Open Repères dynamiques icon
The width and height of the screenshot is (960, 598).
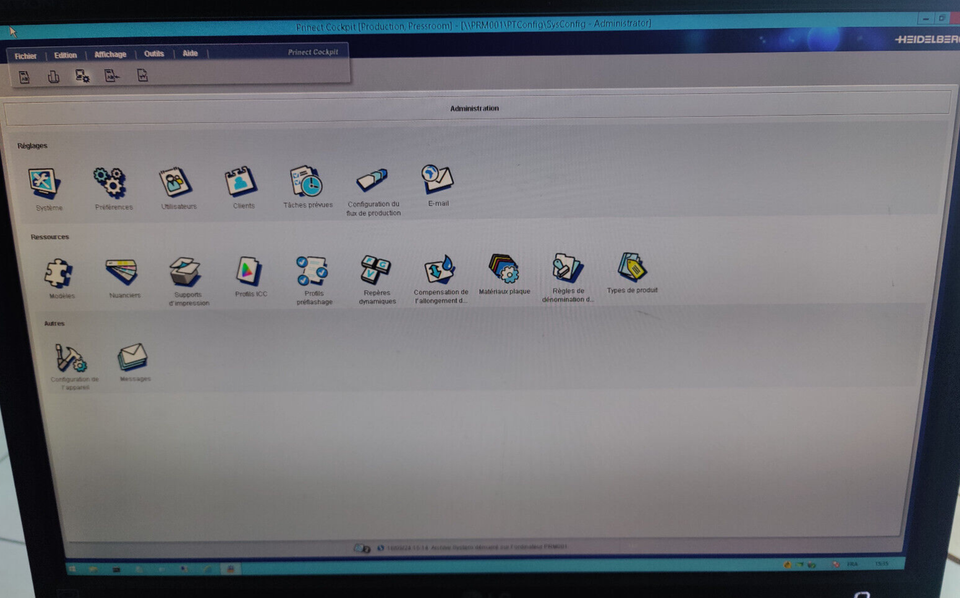(x=375, y=270)
